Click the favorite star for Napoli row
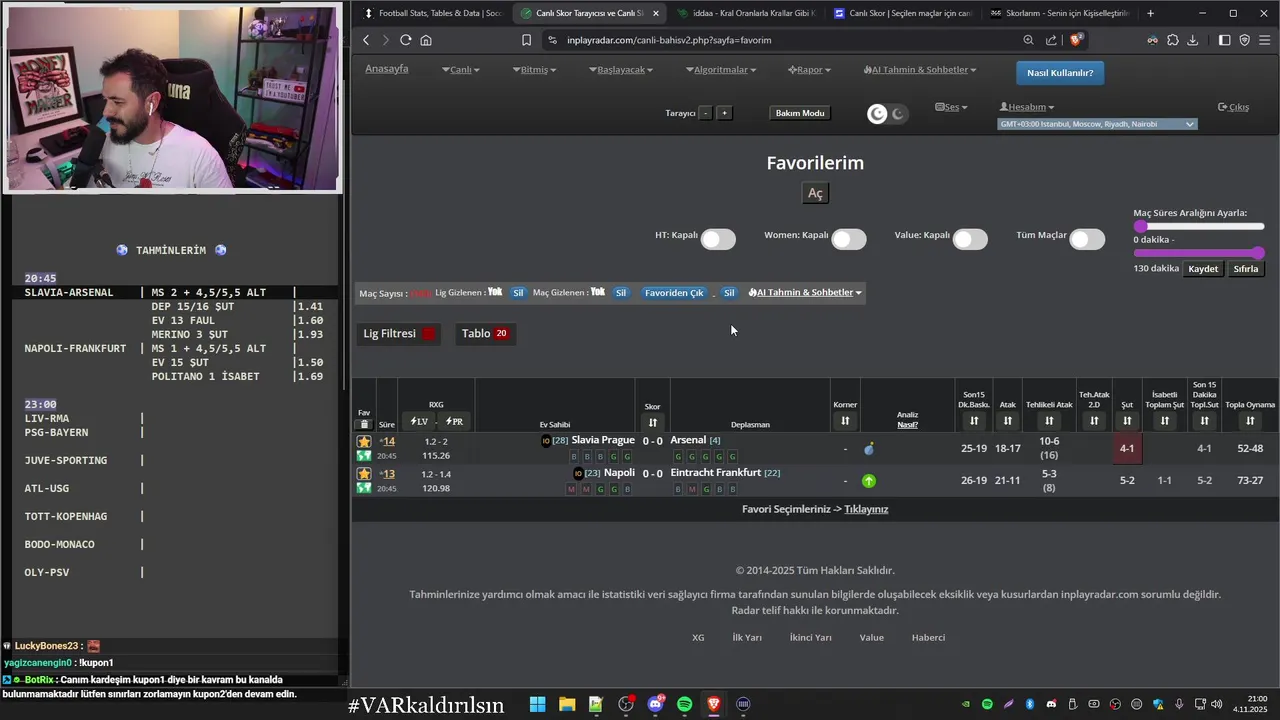1280x720 pixels. coord(364,473)
